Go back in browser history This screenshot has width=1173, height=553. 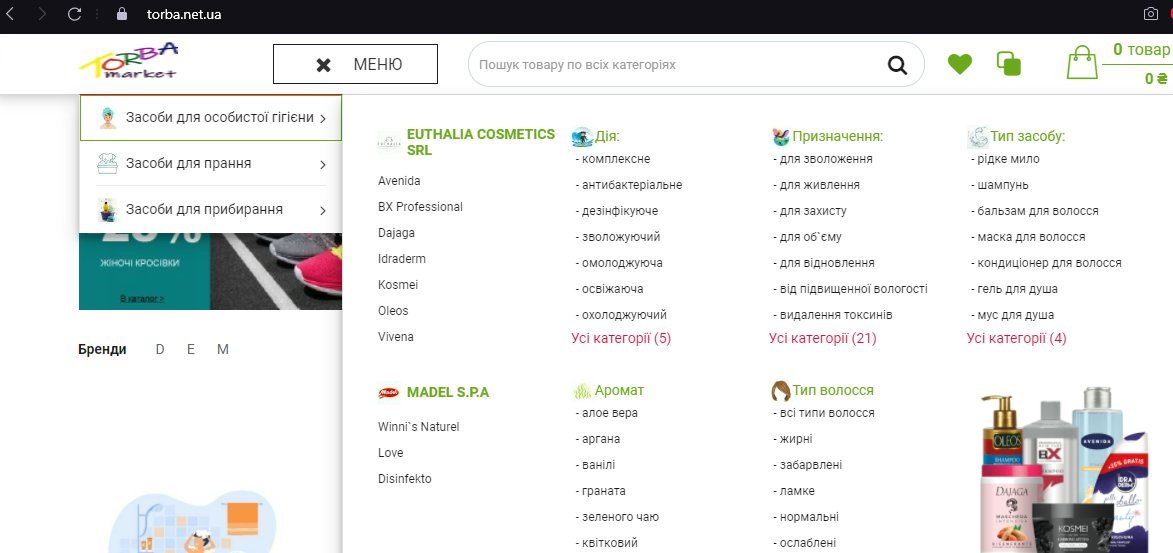[10, 13]
